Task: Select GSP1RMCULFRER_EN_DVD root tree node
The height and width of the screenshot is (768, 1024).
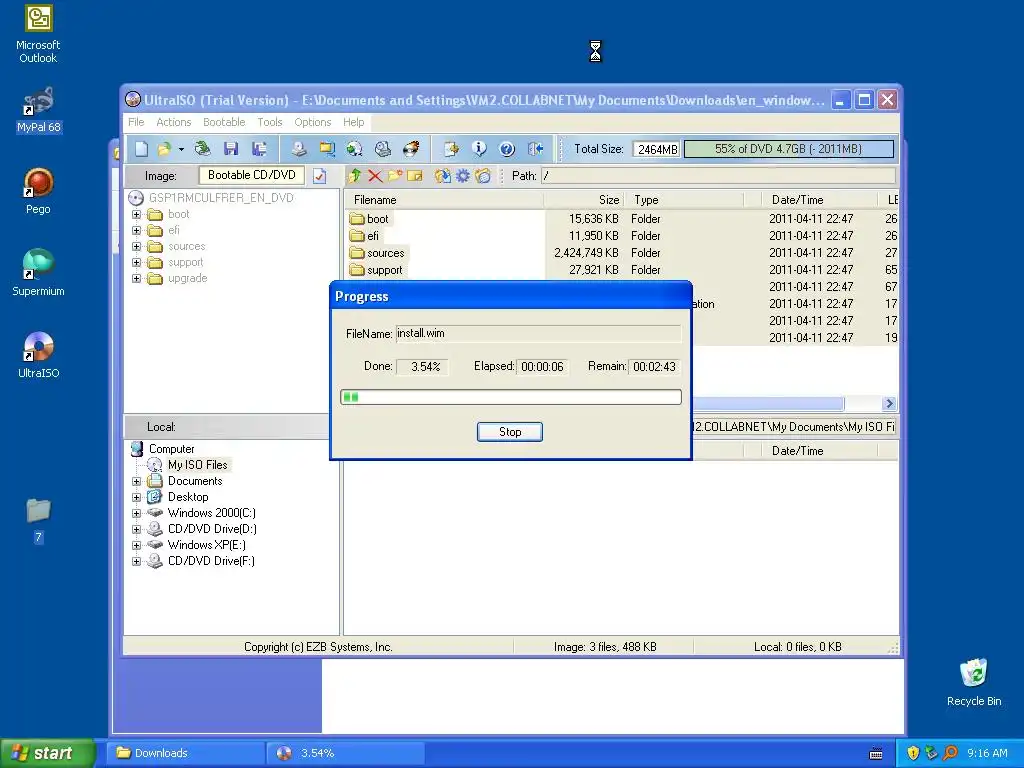Action: [x=221, y=198]
